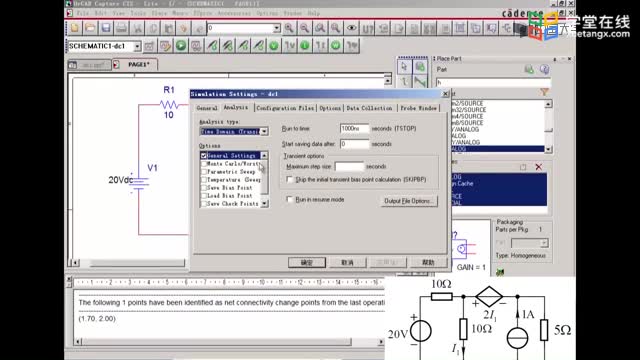
Task: Click the Cut scissors toolbar icon
Action: tap(138, 28)
